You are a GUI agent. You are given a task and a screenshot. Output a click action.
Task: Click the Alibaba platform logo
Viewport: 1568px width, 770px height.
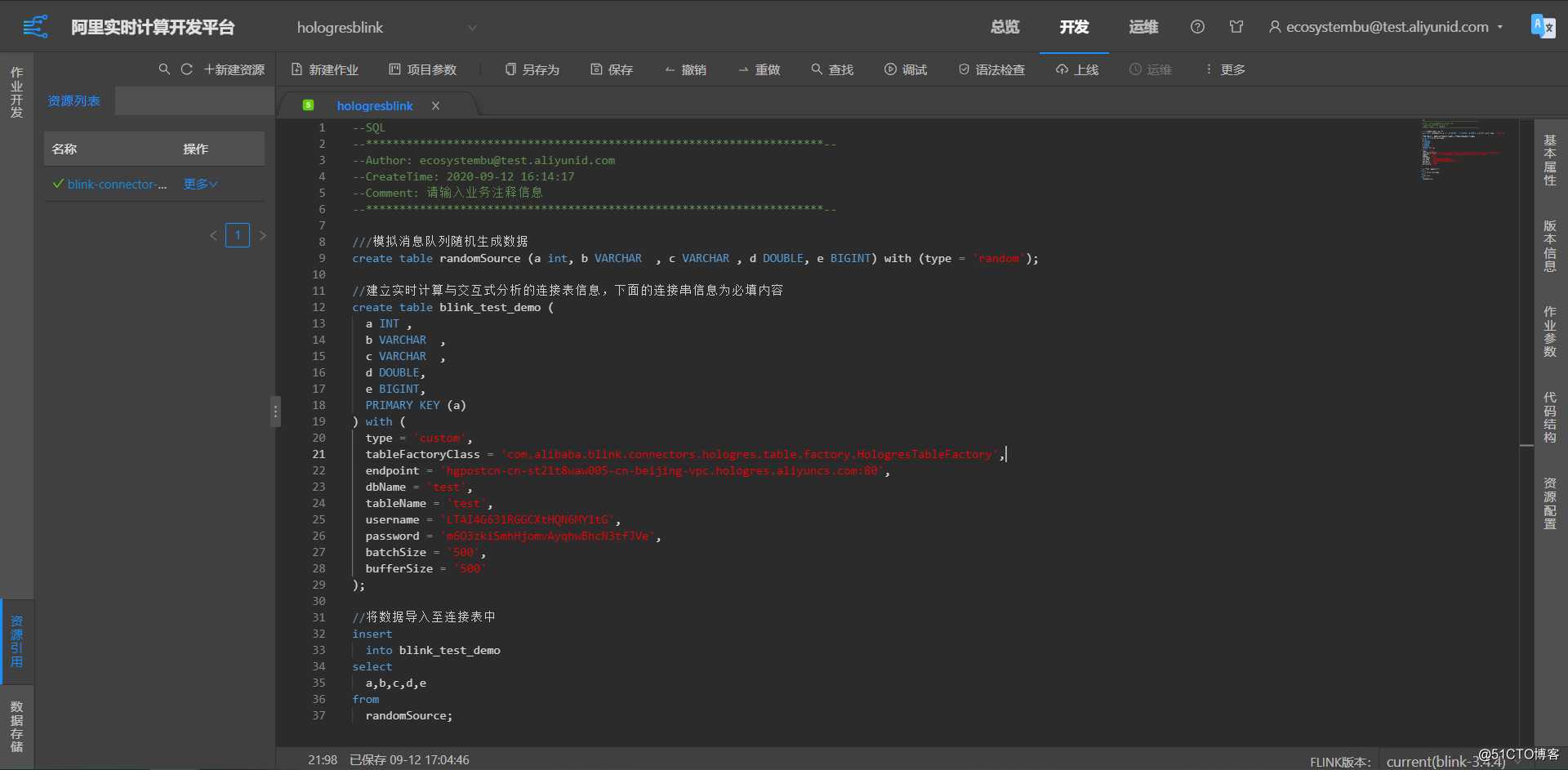35,27
